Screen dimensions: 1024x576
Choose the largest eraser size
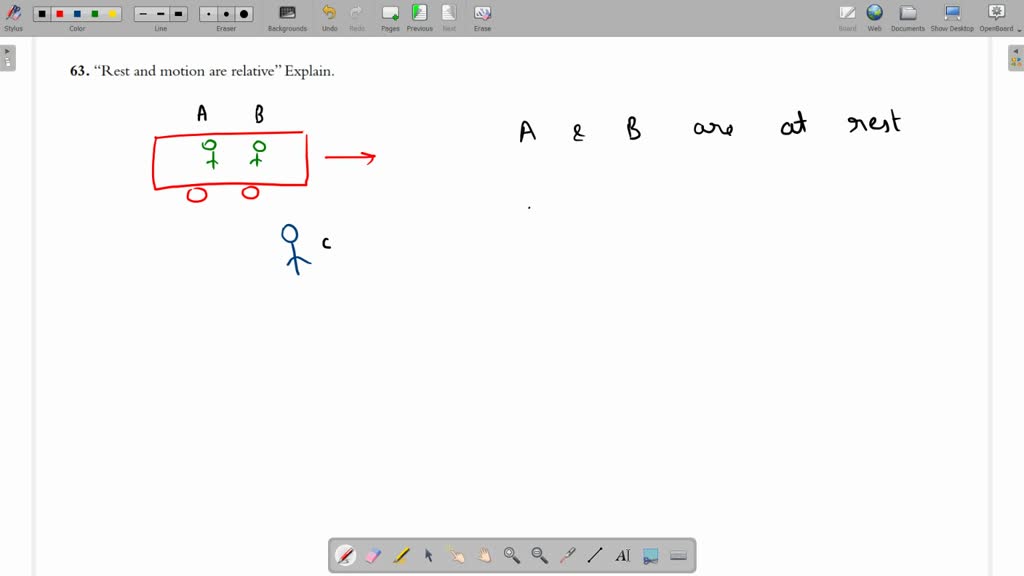coord(243,14)
